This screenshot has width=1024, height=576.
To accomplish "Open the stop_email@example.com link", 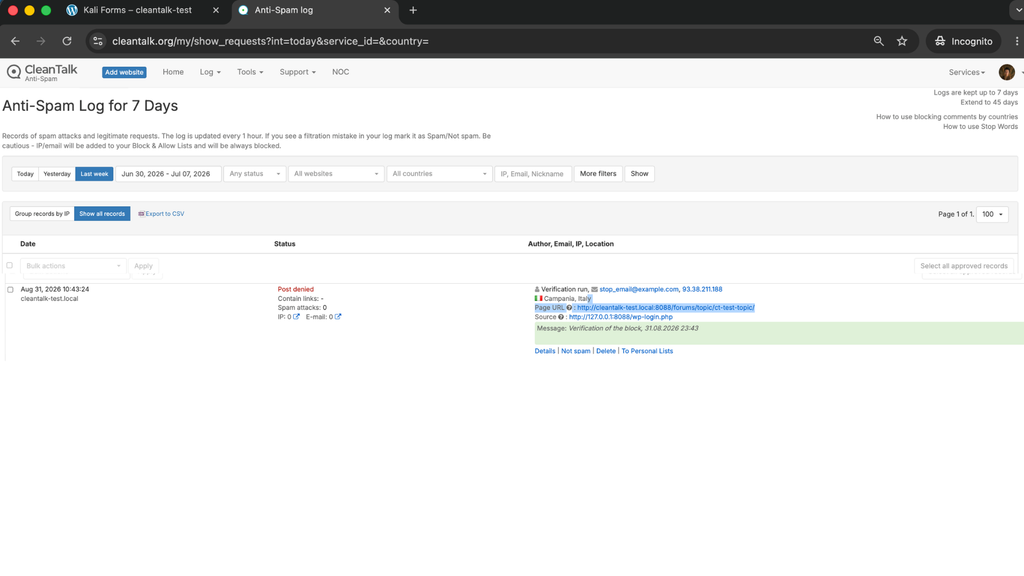I will point(639,289).
